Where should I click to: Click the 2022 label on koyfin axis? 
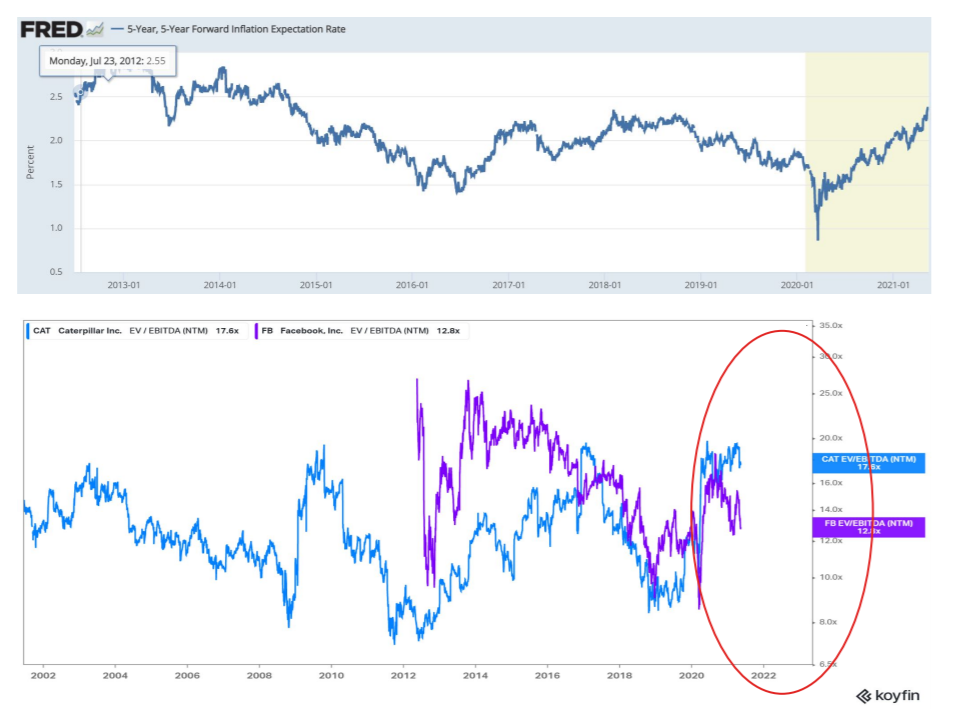(x=764, y=676)
